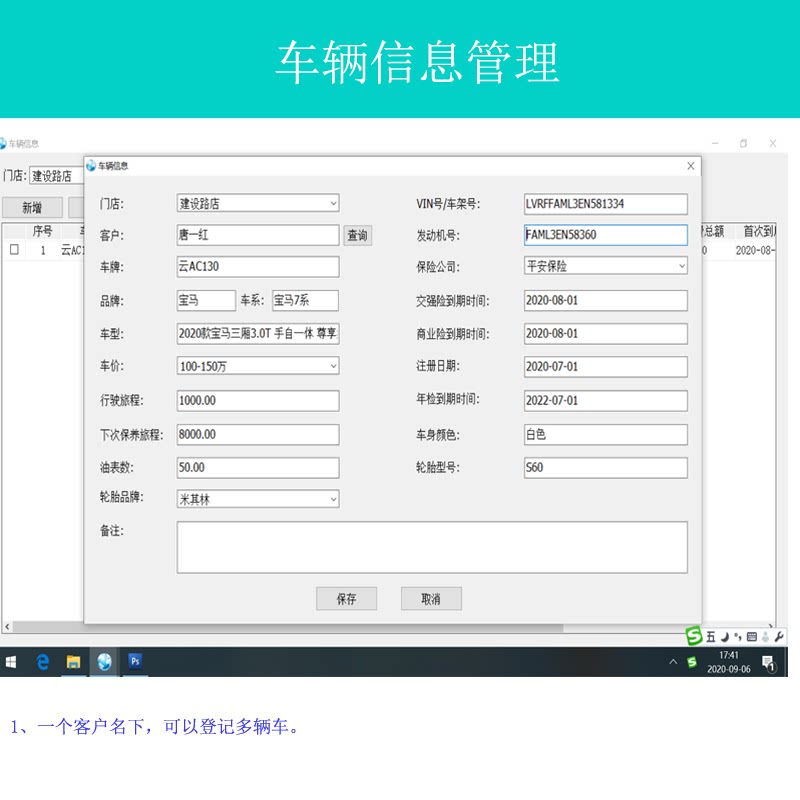Click the 门店 field in background window
The height and width of the screenshot is (800, 800).
pyautogui.click(x=56, y=176)
